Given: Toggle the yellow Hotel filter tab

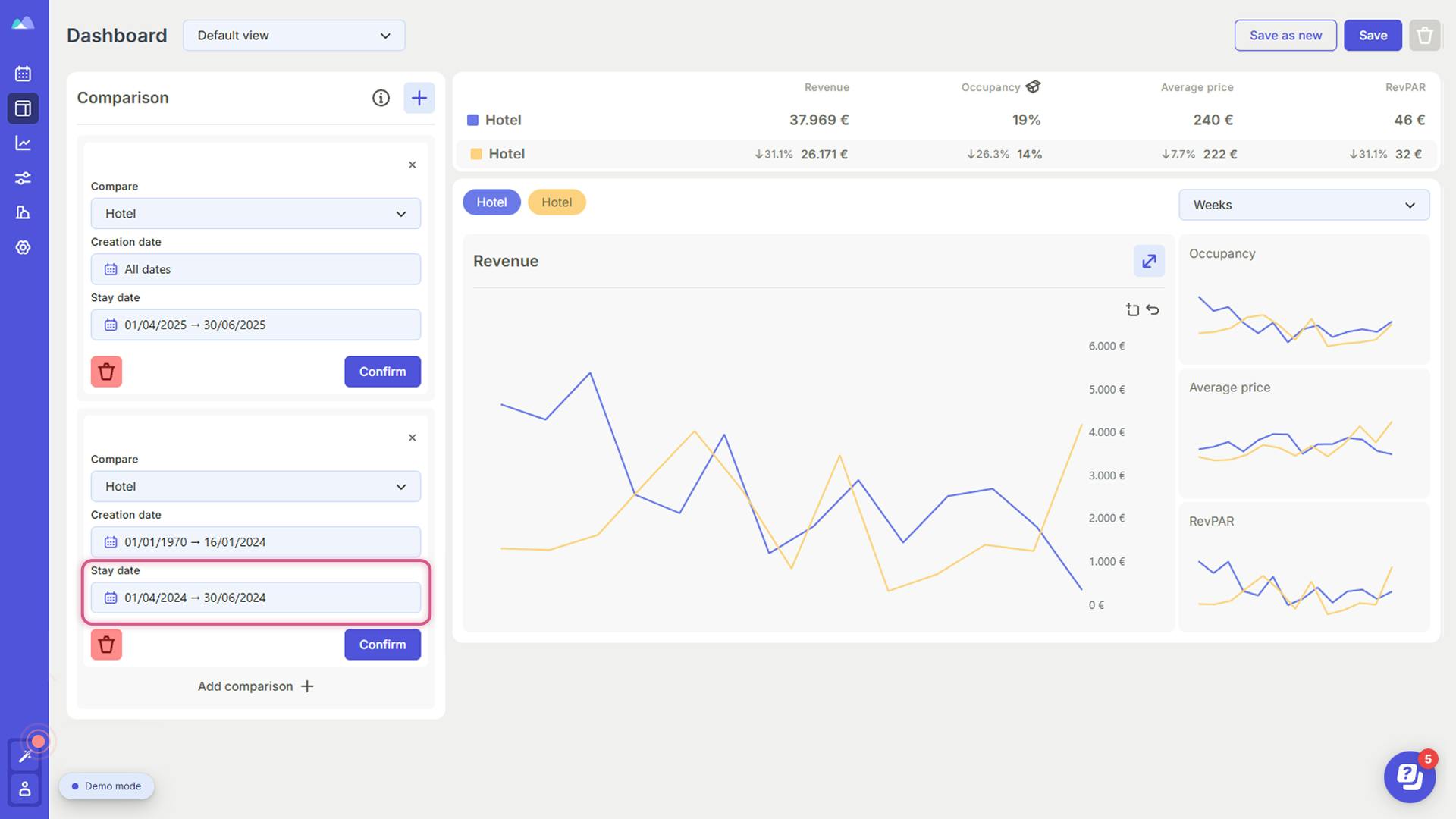Looking at the screenshot, I should tap(557, 202).
